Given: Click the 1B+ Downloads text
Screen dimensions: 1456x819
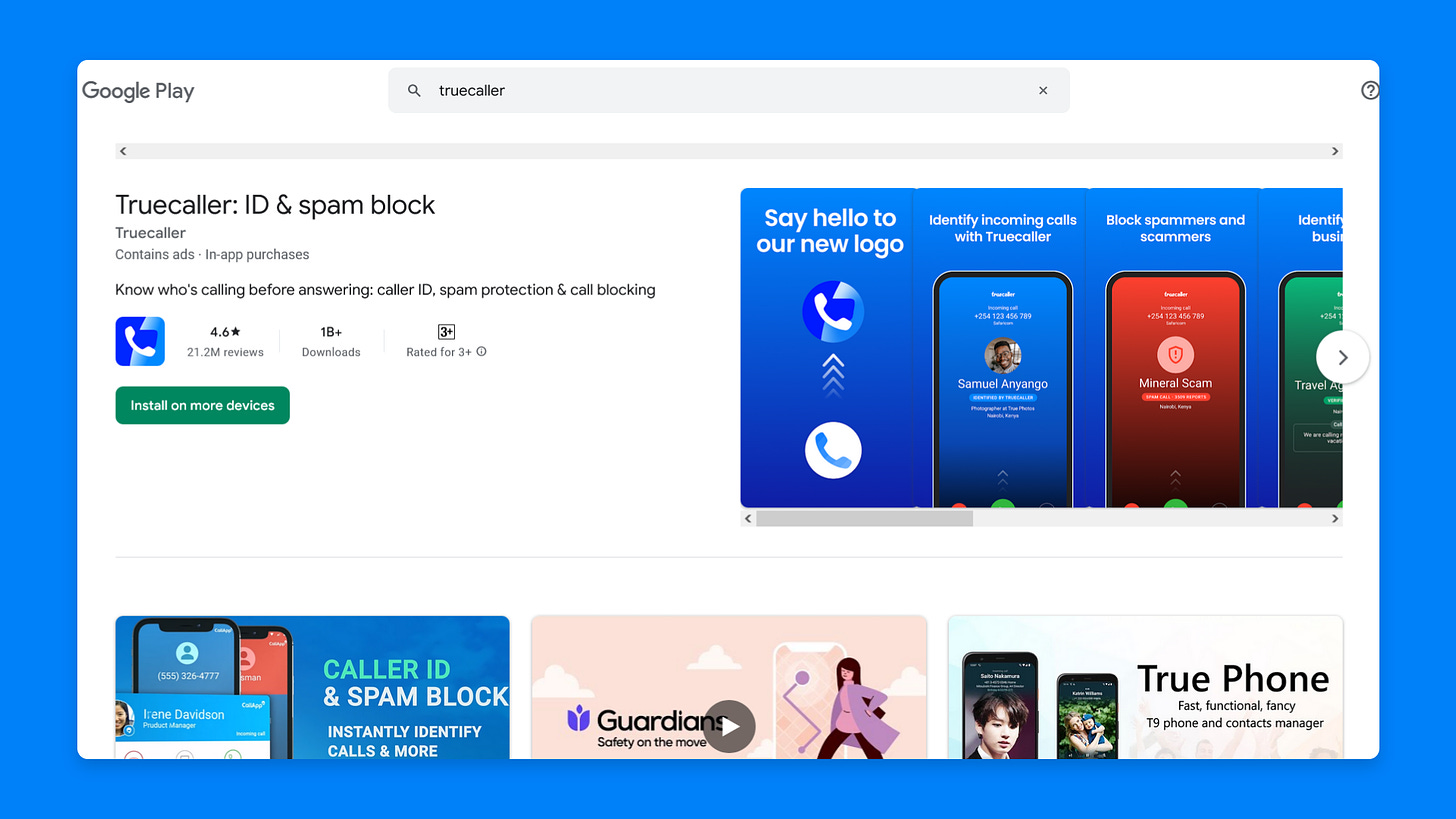Looking at the screenshot, I should click(x=331, y=341).
